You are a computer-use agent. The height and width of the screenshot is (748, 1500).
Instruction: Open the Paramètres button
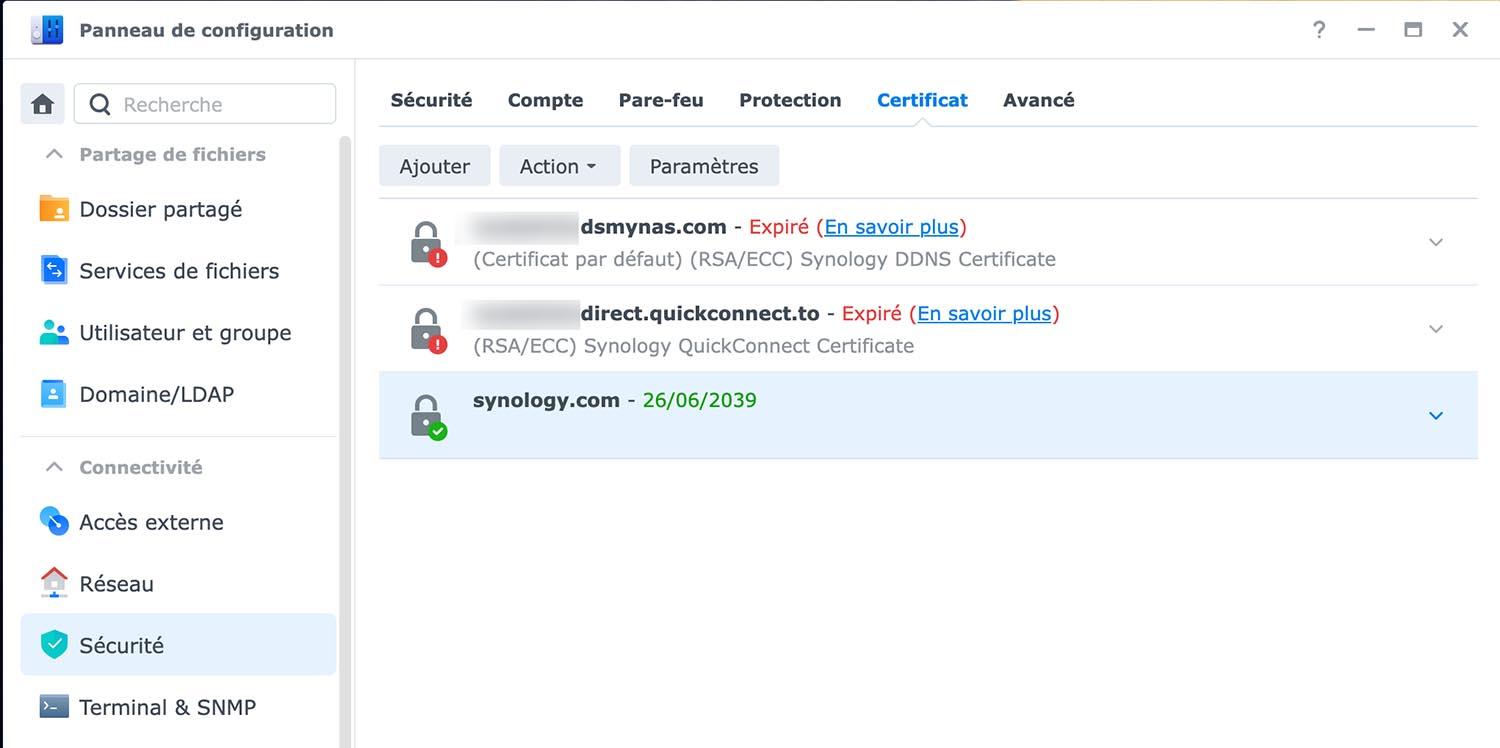pos(704,166)
